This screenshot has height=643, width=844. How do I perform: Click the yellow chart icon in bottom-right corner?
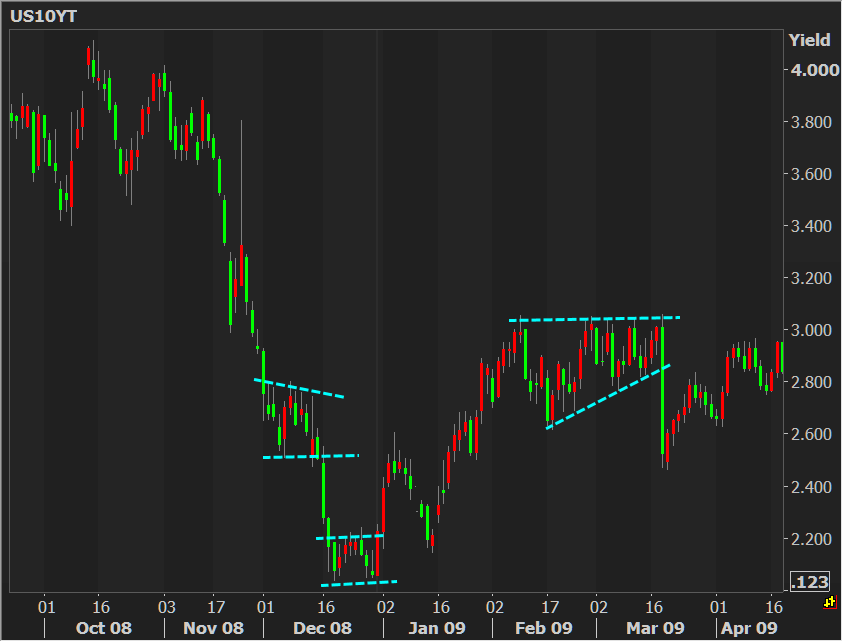(x=829, y=602)
